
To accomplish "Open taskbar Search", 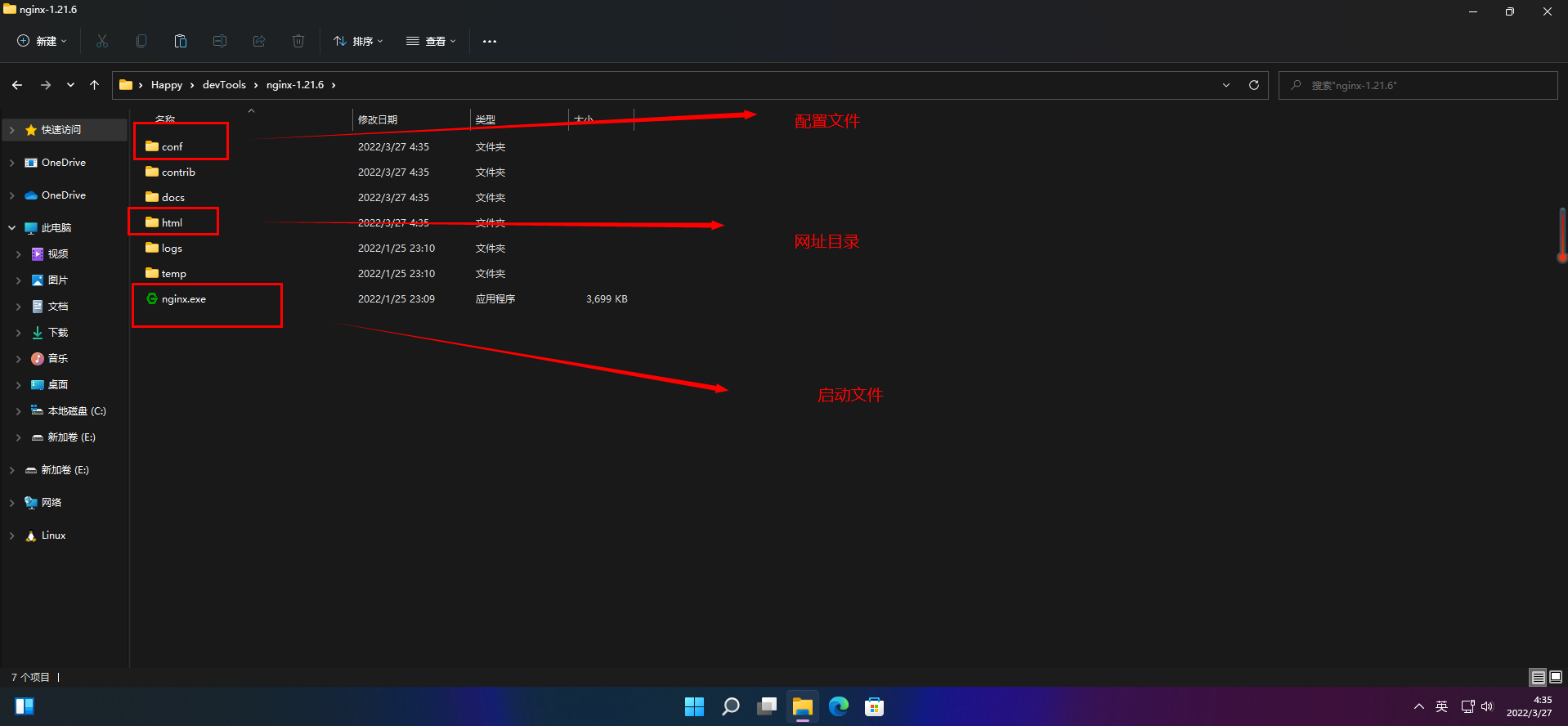I will (731, 706).
